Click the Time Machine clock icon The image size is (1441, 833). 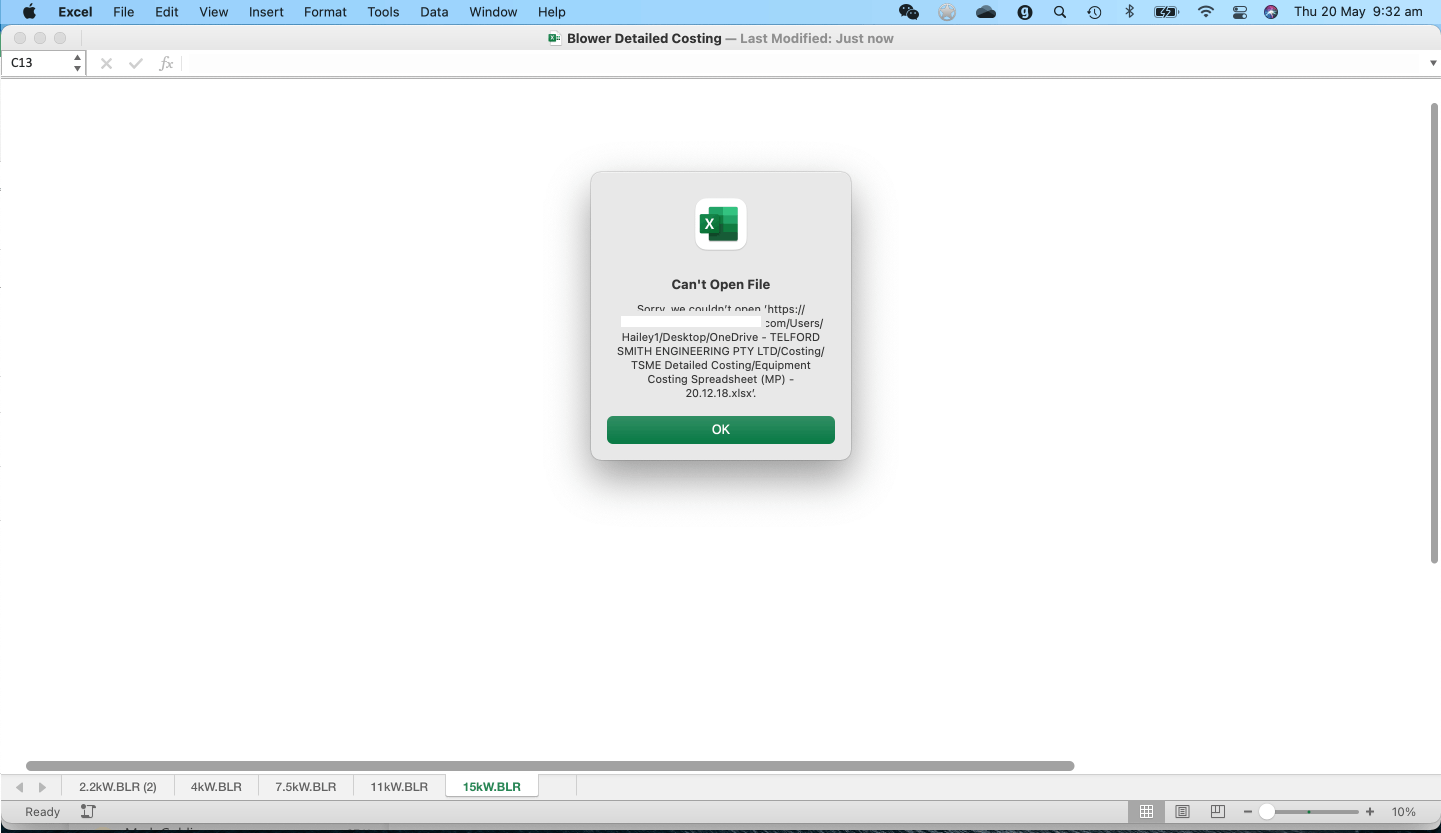point(1095,12)
